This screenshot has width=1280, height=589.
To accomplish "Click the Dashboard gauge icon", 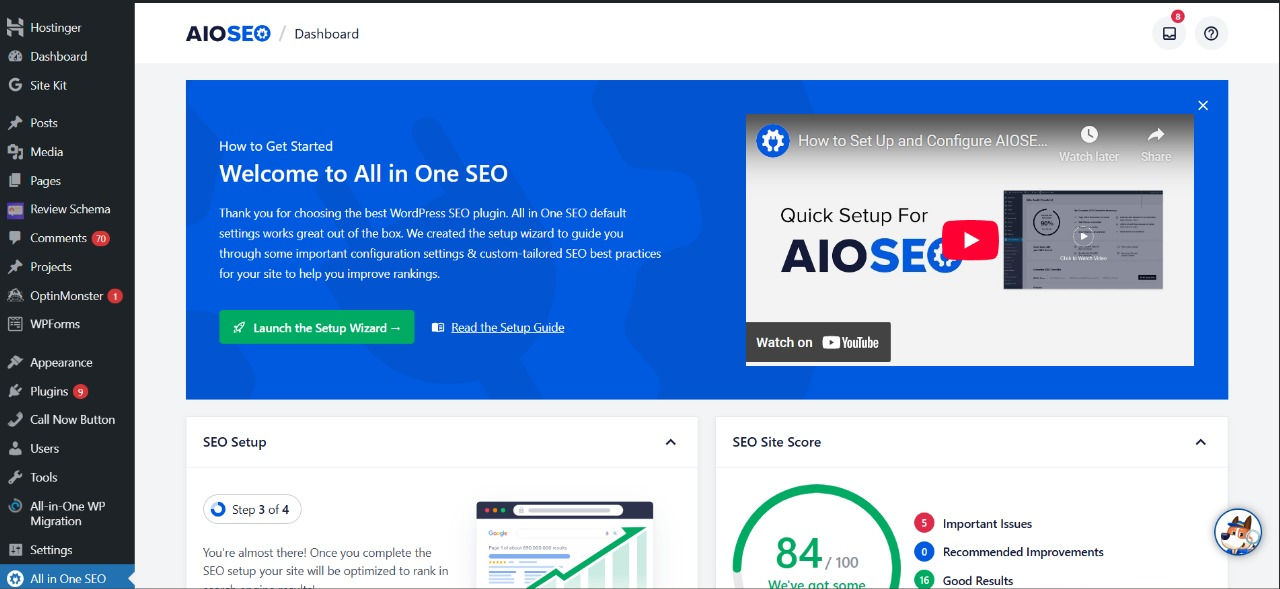I will point(15,57).
